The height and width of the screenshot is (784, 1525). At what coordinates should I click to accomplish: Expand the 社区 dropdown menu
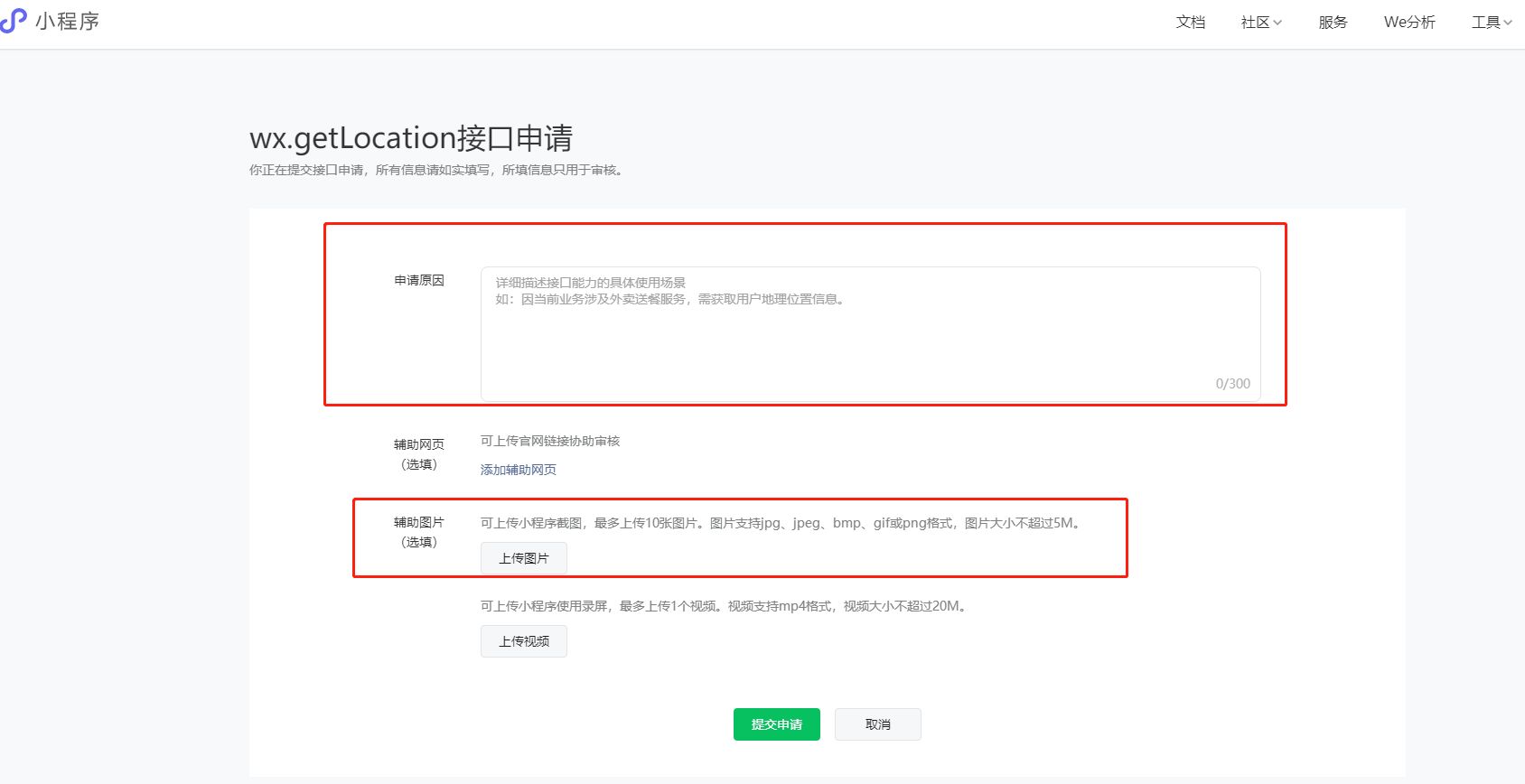(1261, 23)
